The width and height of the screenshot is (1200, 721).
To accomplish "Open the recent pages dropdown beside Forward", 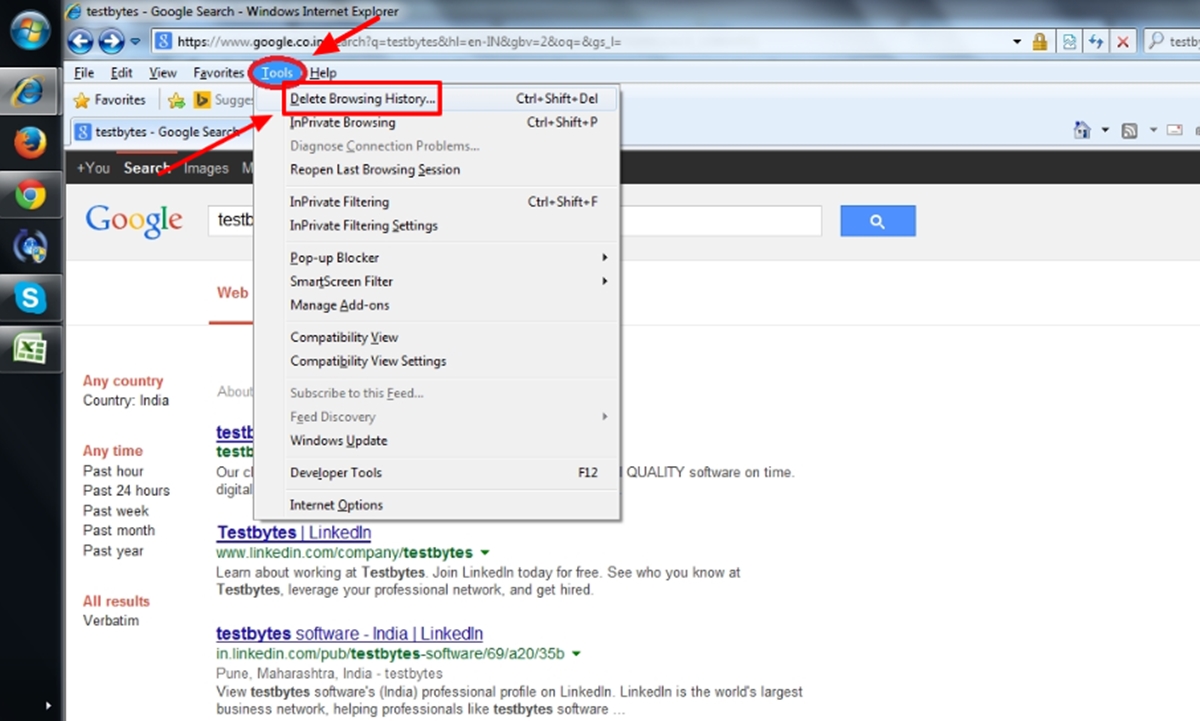I will tap(136, 42).
